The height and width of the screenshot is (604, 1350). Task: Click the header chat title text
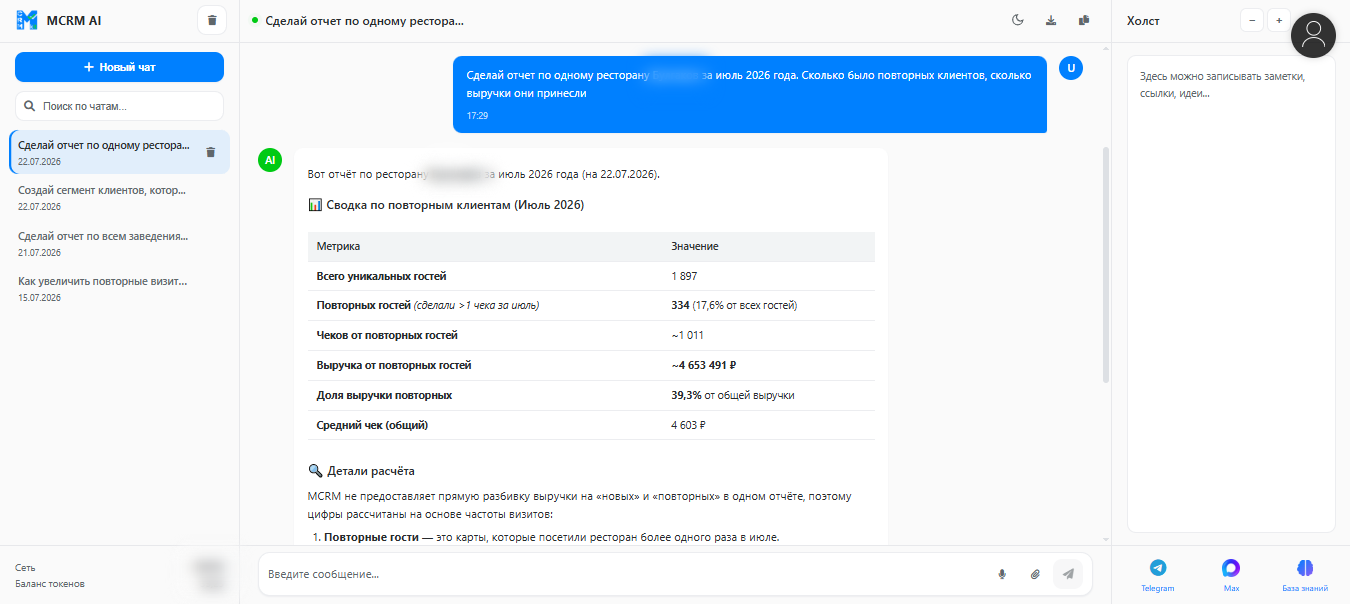pyautogui.click(x=365, y=20)
